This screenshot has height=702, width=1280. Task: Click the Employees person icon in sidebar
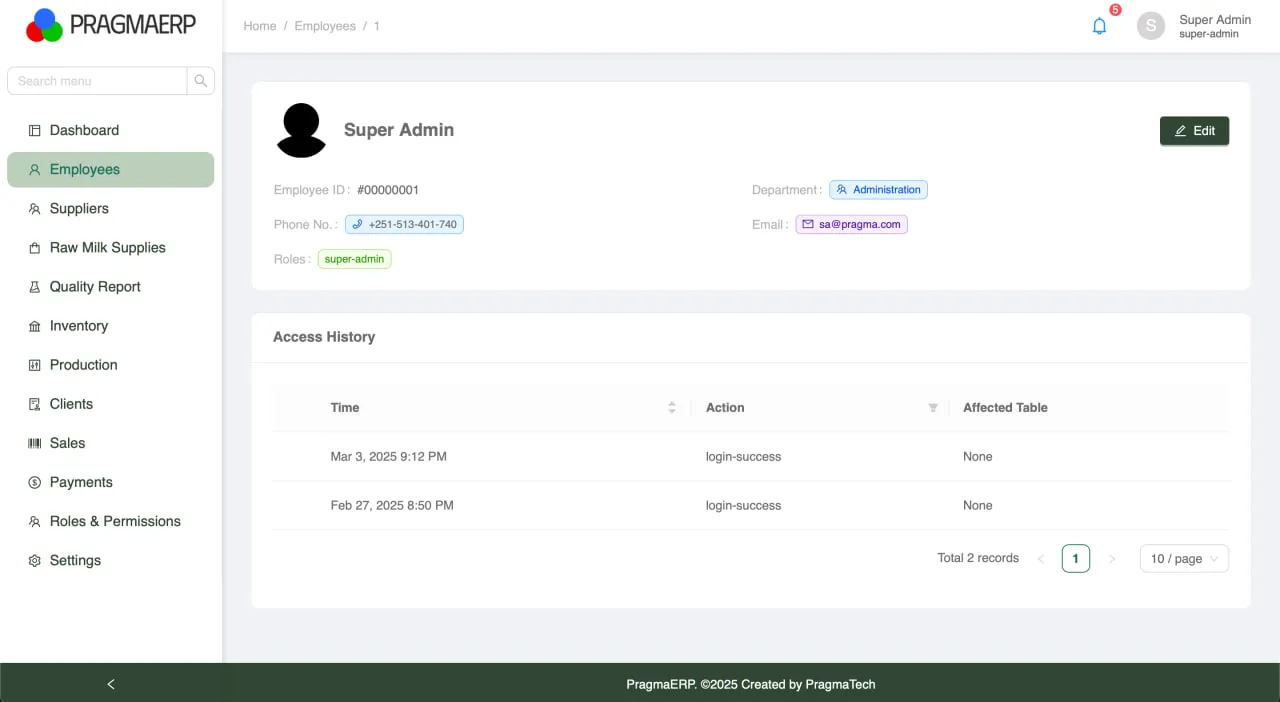coord(35,170)
